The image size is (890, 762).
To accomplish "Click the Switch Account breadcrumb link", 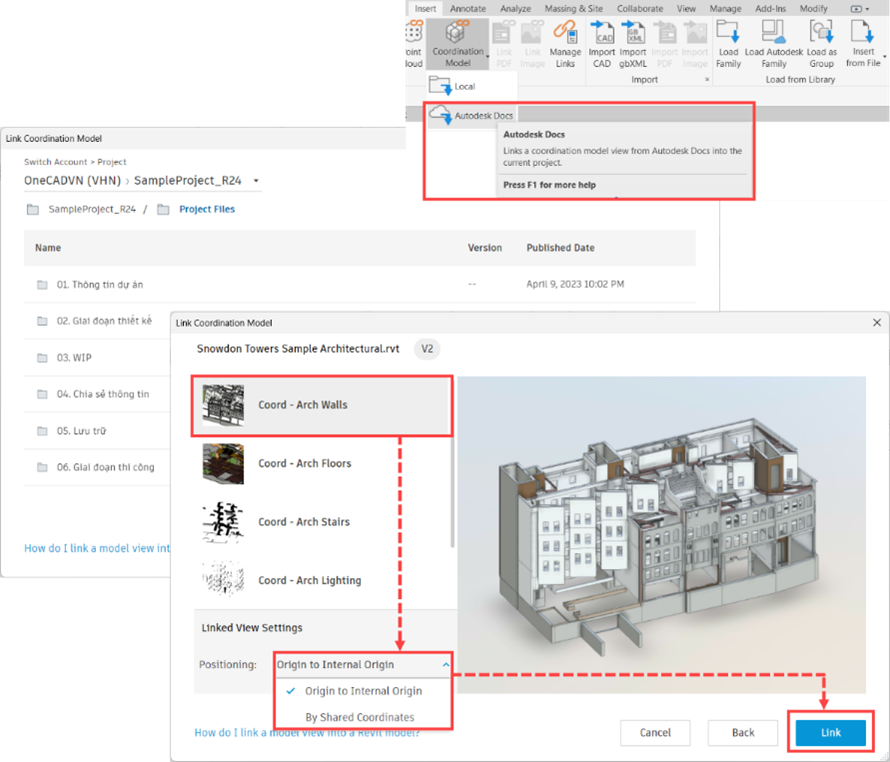I will 56,162.
